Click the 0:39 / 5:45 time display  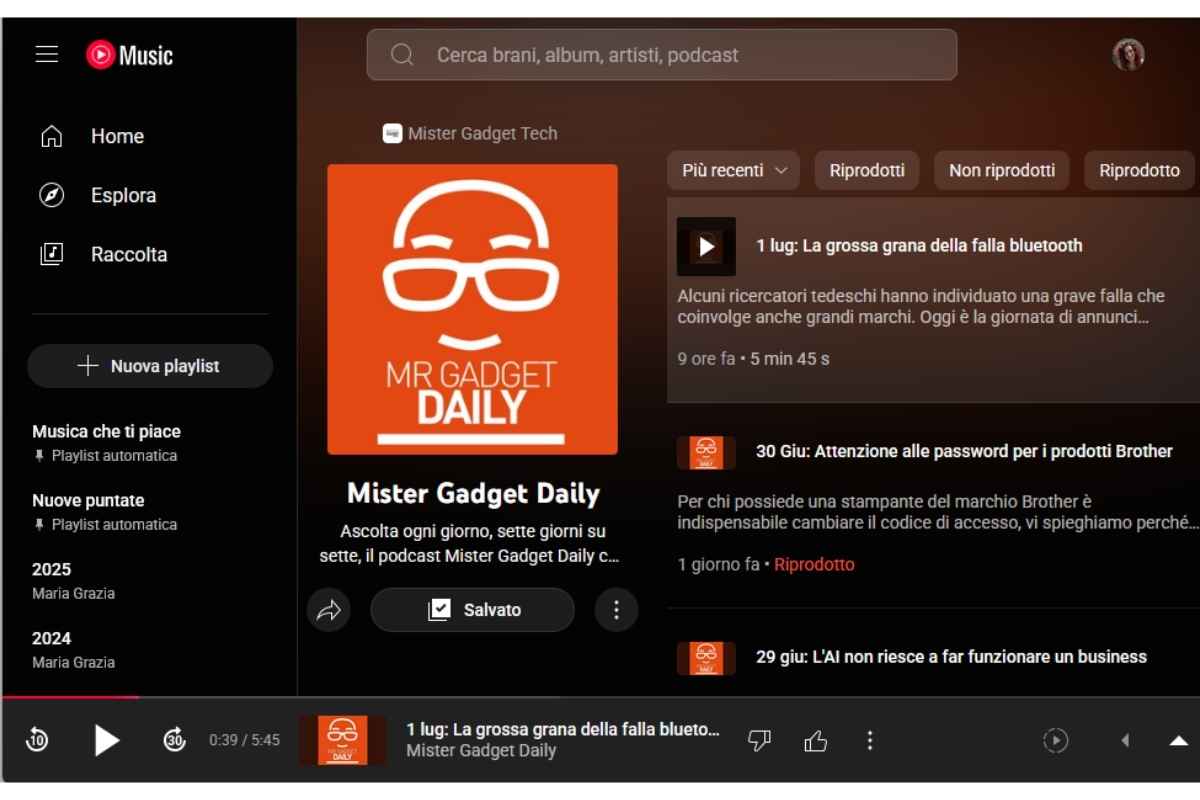(244, 741)
